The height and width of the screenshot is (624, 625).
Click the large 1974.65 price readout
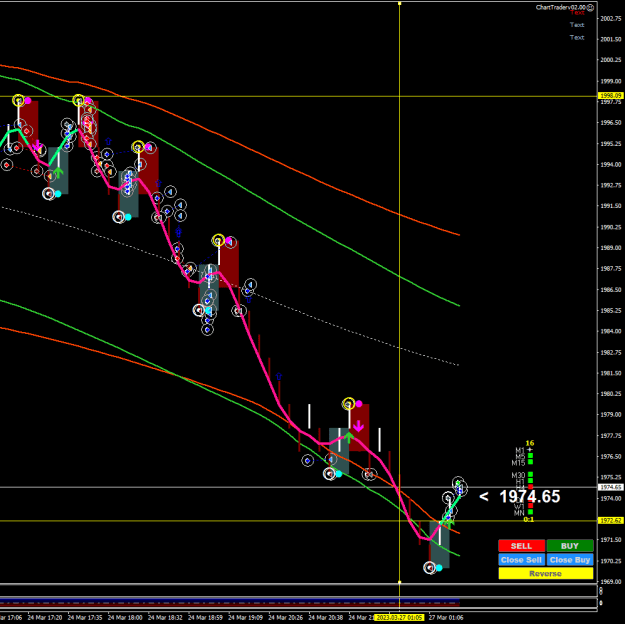529,497
